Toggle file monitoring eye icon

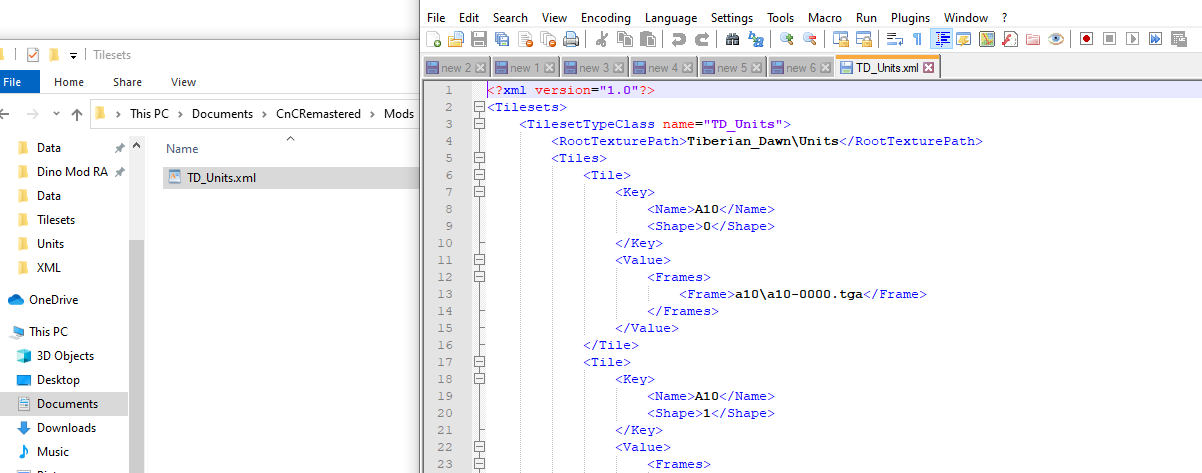pyautogui.click(x=1056, y=39)
